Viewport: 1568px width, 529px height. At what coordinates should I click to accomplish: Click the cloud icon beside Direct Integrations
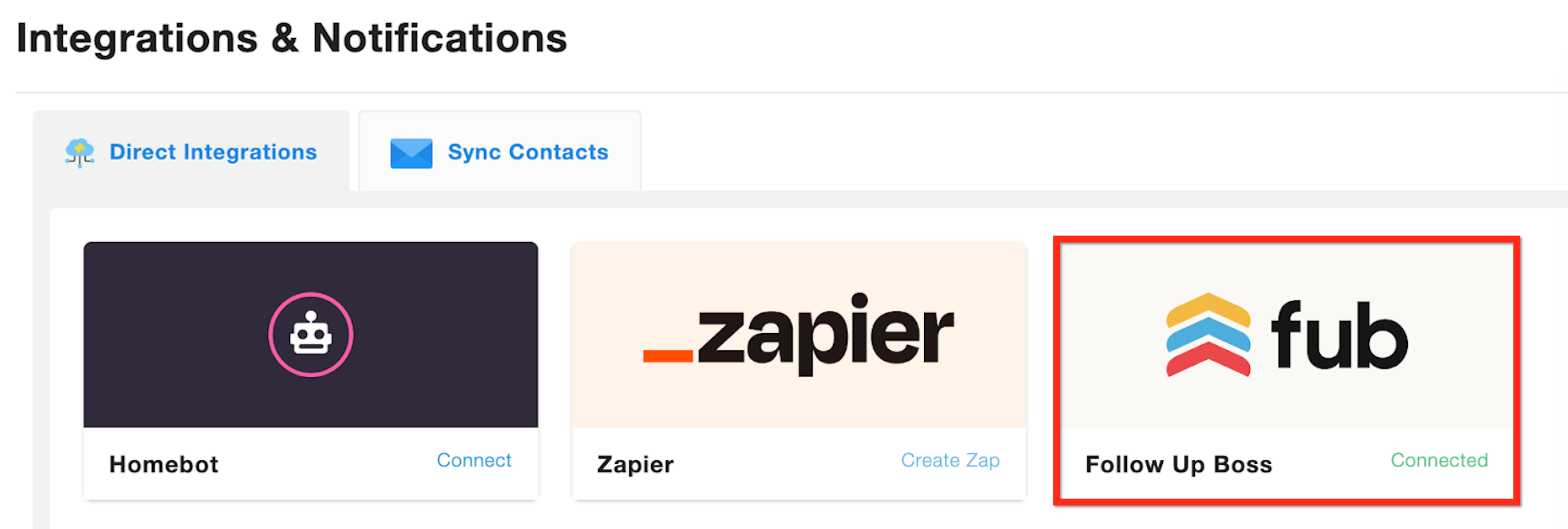[x=80, y=152]
